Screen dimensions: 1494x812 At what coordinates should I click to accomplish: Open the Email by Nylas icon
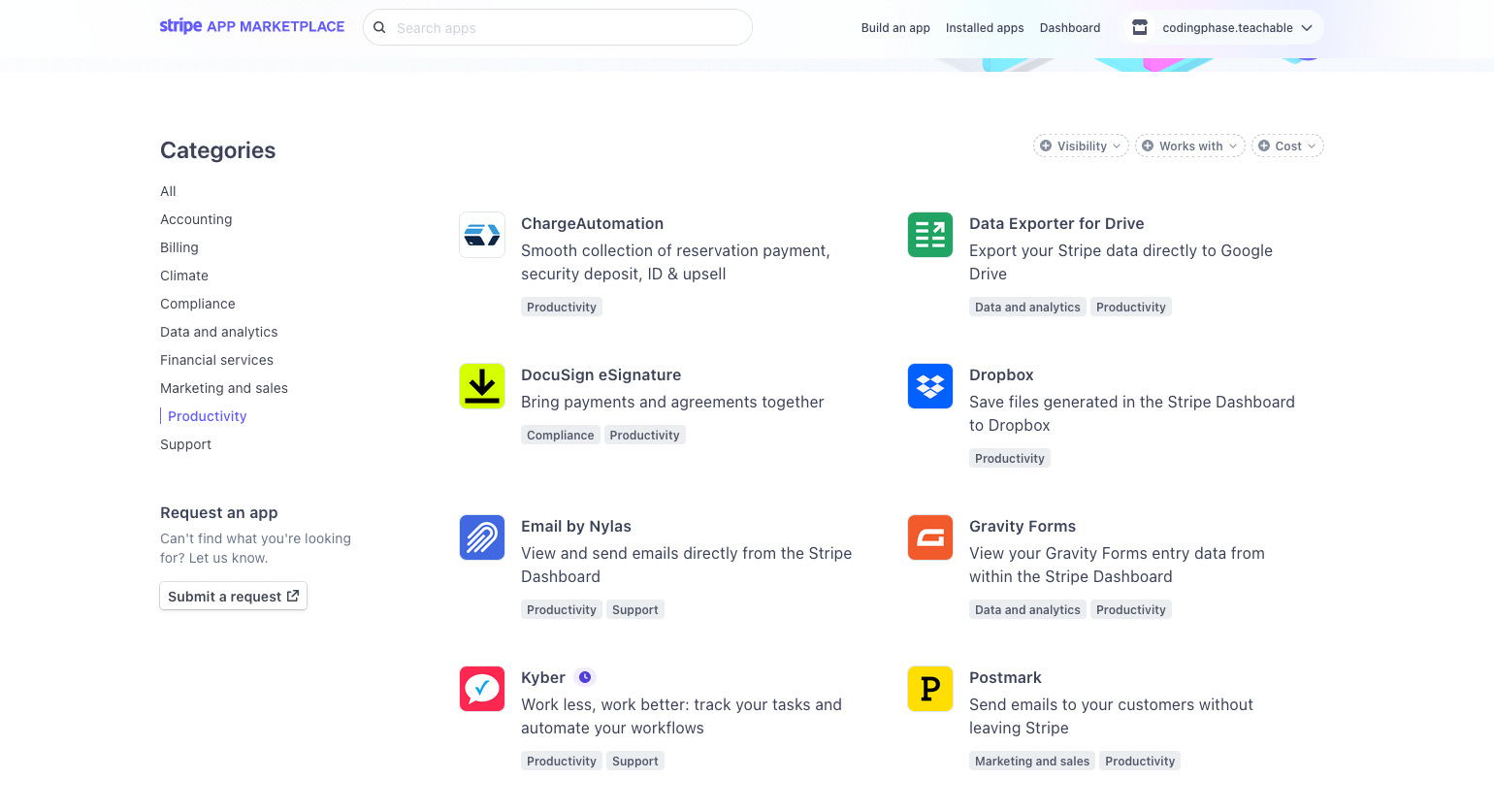482,537
